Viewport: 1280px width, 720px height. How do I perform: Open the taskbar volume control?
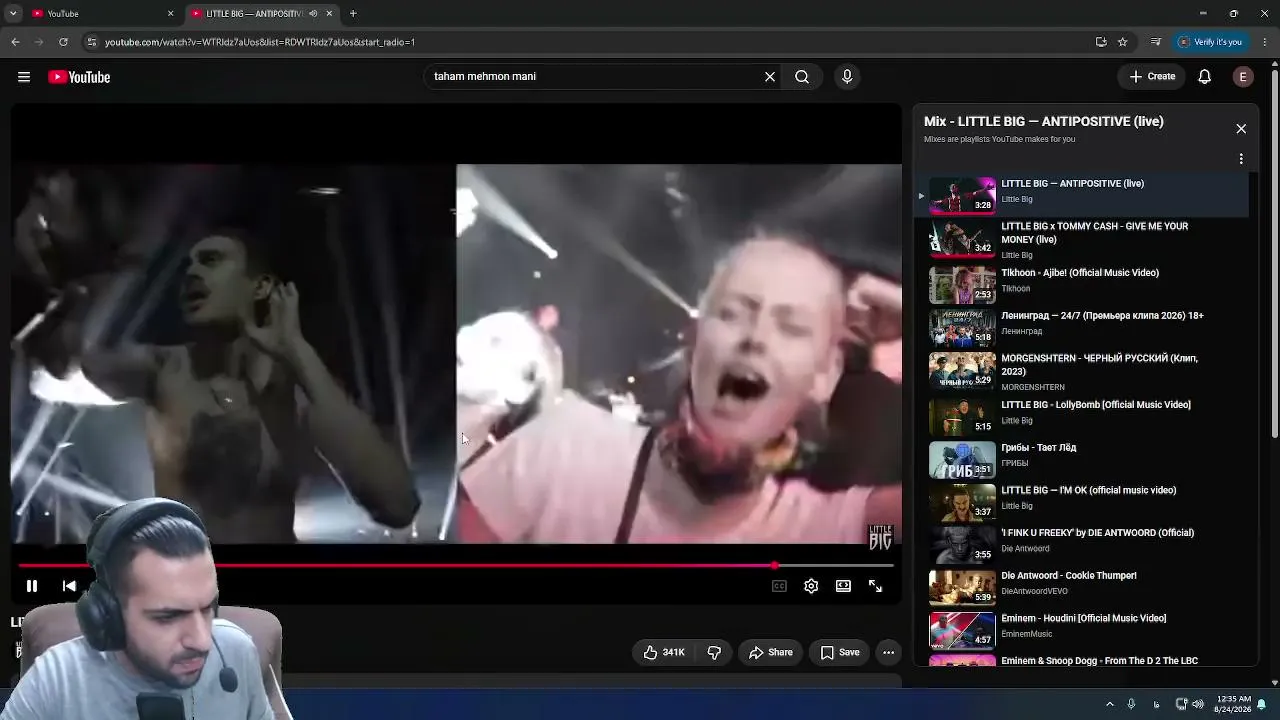pos(1198,704)
